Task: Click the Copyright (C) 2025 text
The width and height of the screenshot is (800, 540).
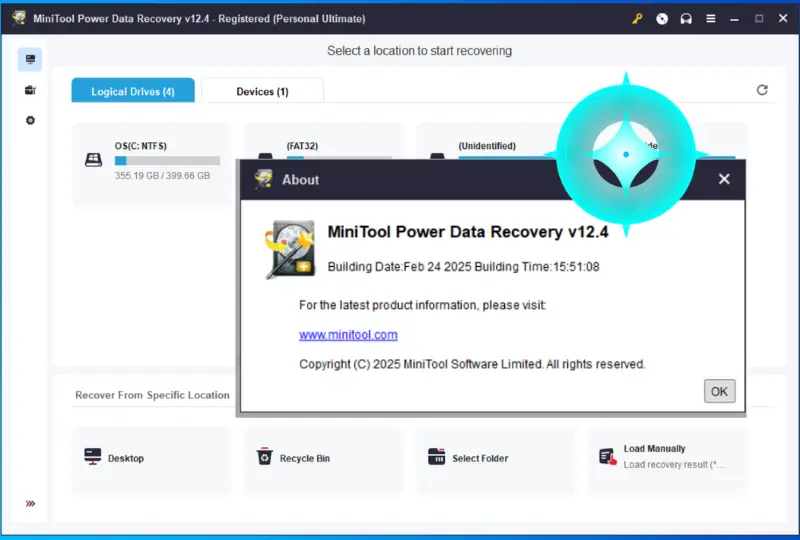Action: click(472, 364)
